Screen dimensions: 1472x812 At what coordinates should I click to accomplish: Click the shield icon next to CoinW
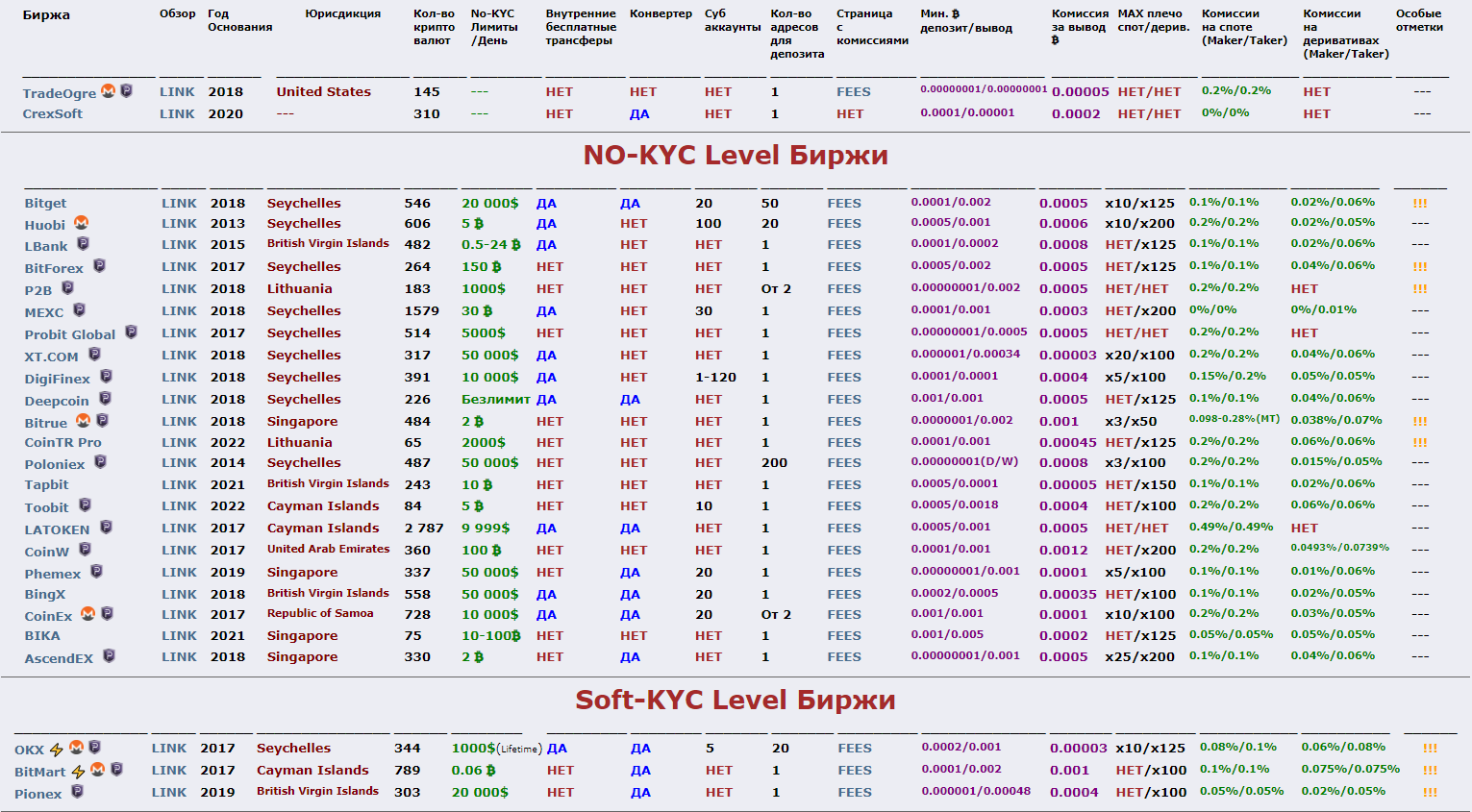pos(85,550)
